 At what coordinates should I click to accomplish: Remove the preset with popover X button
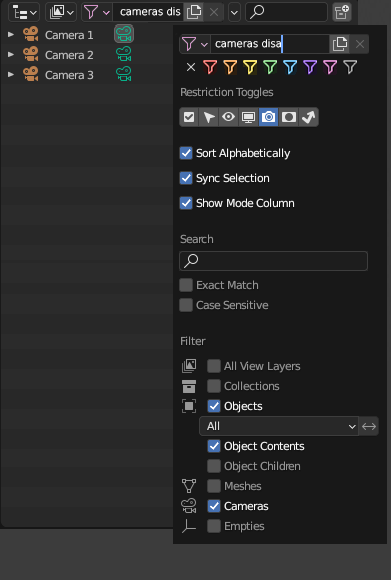[360, 44]
